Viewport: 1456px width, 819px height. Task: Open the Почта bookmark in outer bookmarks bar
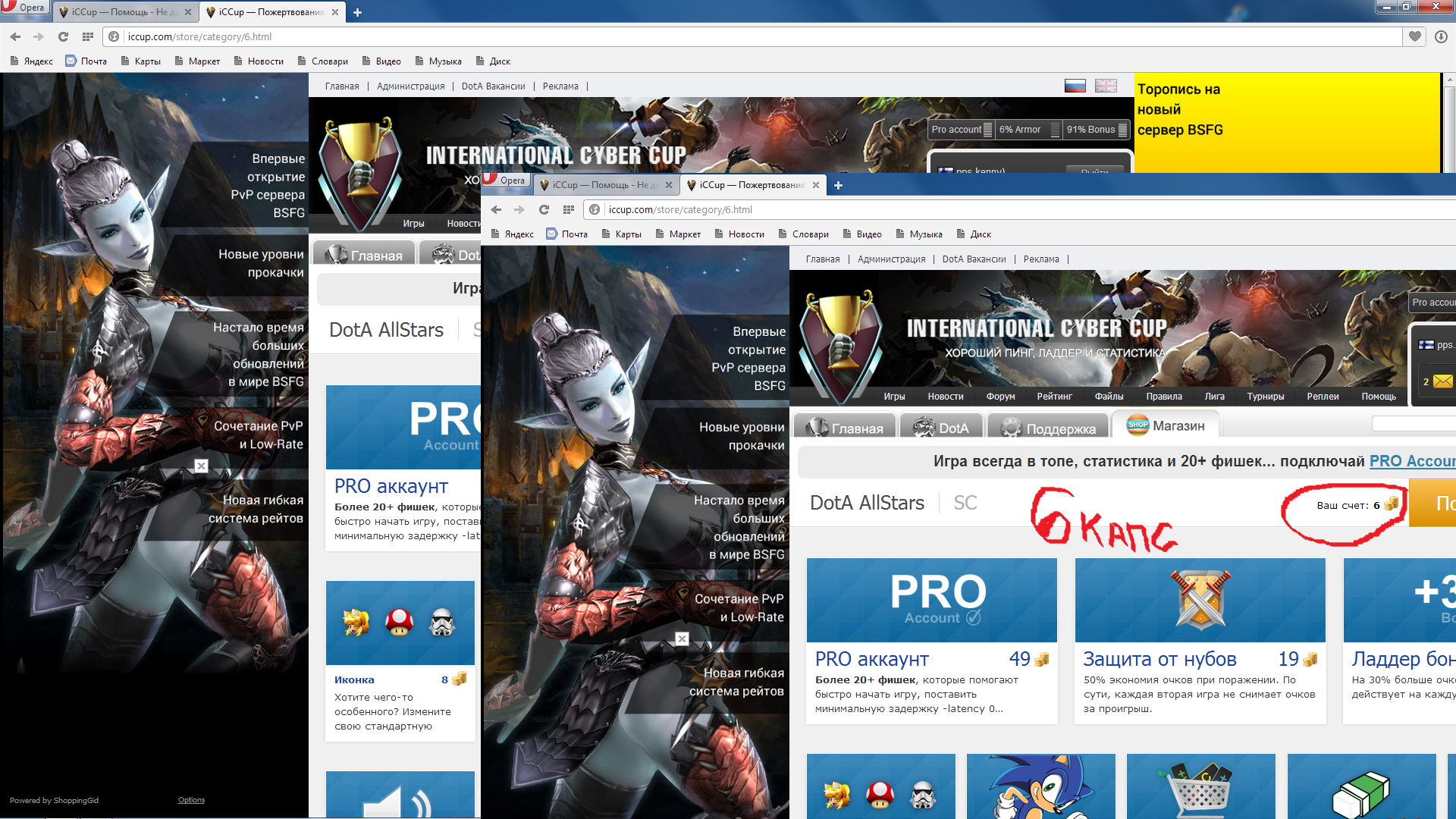[x=86, y=61]
